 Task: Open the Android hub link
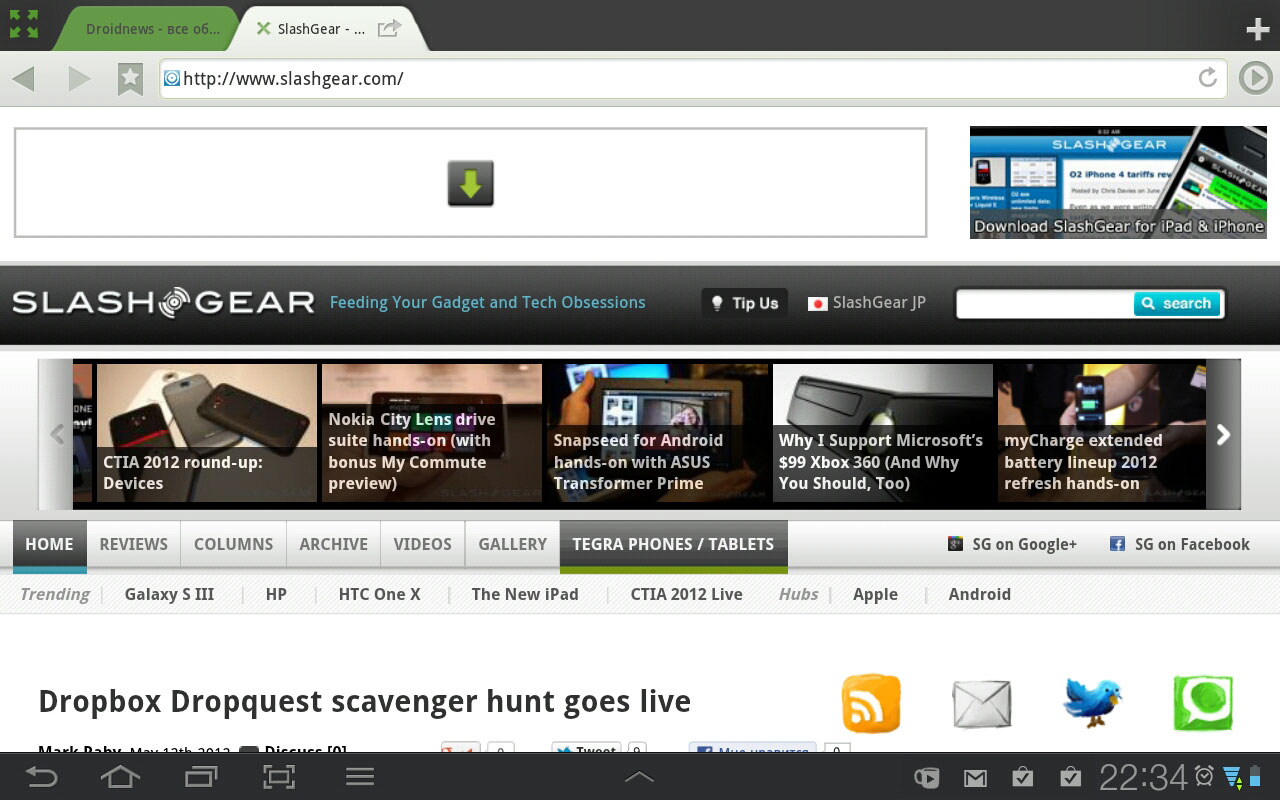(980, 594)
